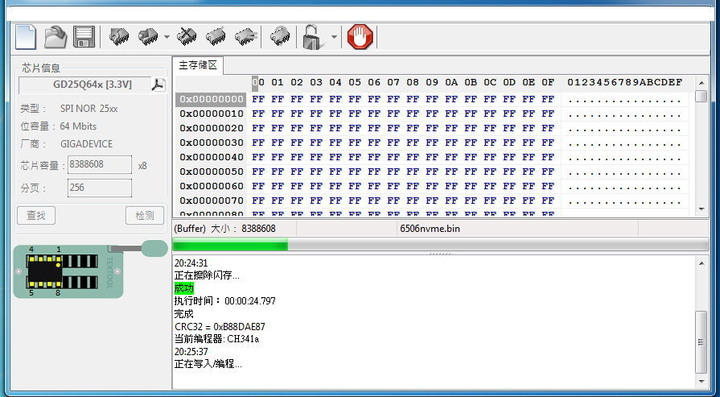Click the 分页 field showing 256

click(x=100, y=188)
